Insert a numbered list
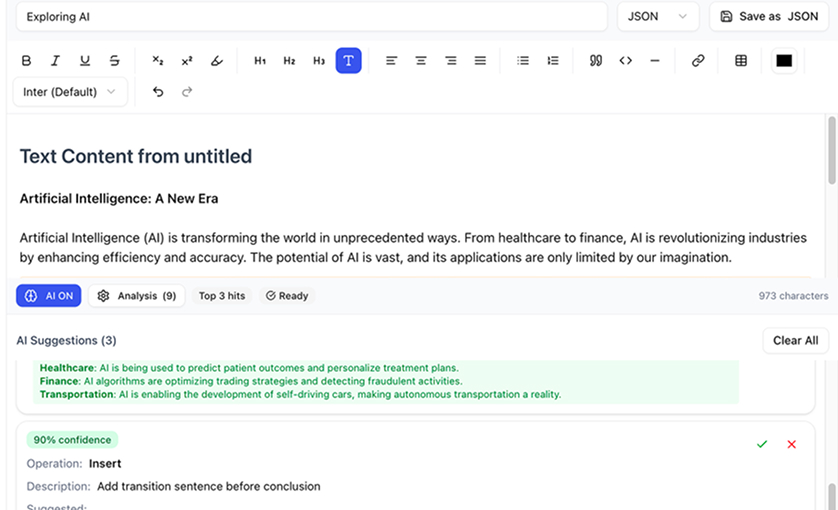838x510 pixels. coord(553,61)
